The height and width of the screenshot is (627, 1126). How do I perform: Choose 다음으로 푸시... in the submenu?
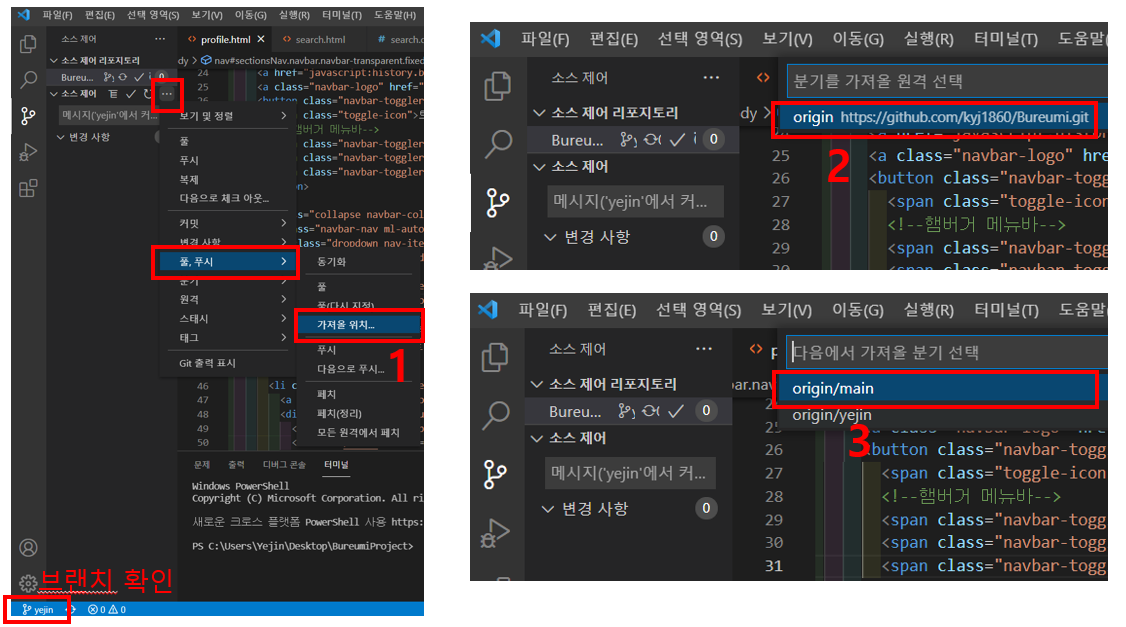coord(359,369)
